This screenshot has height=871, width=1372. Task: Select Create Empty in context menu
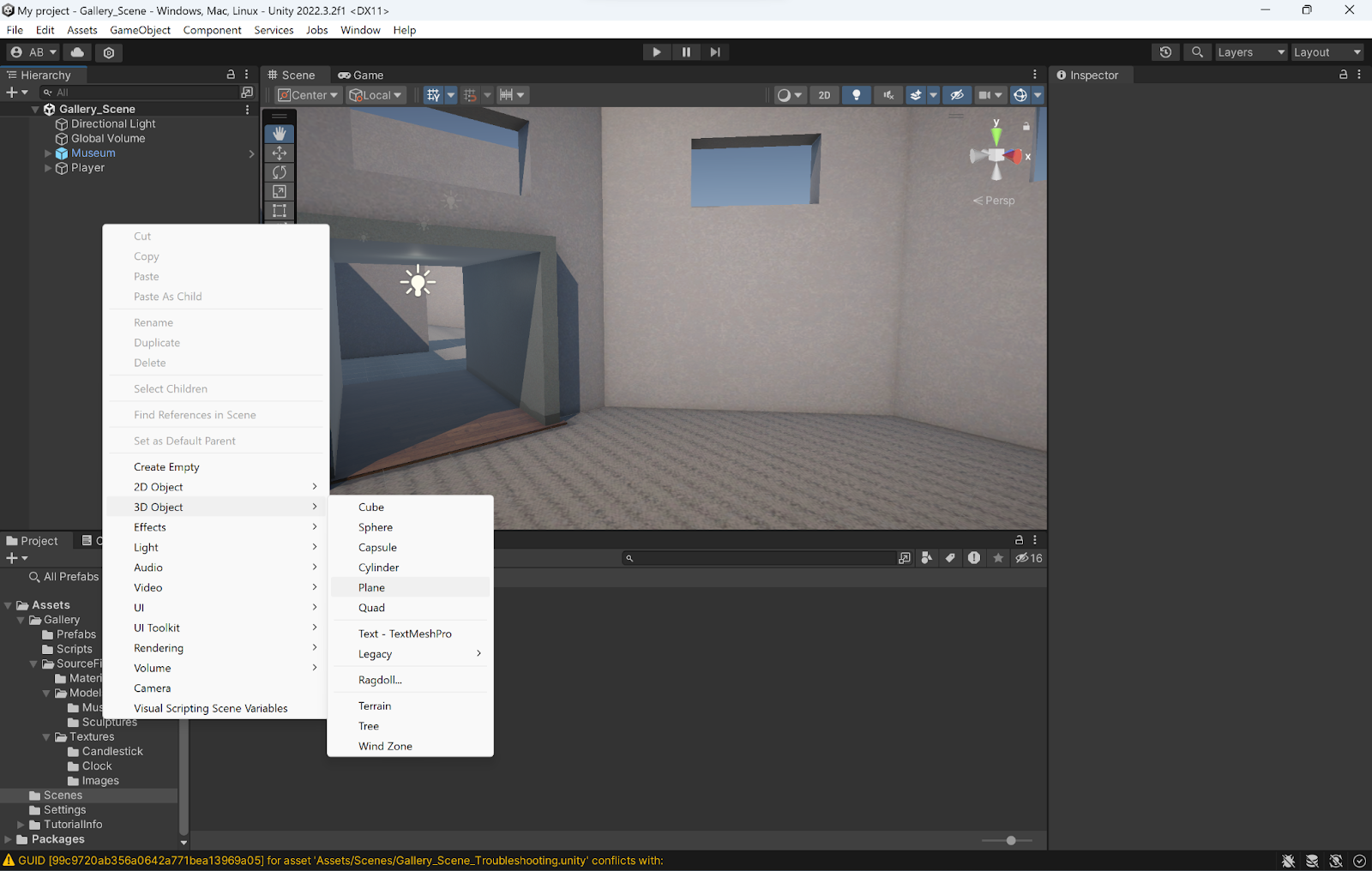point(166,467)
